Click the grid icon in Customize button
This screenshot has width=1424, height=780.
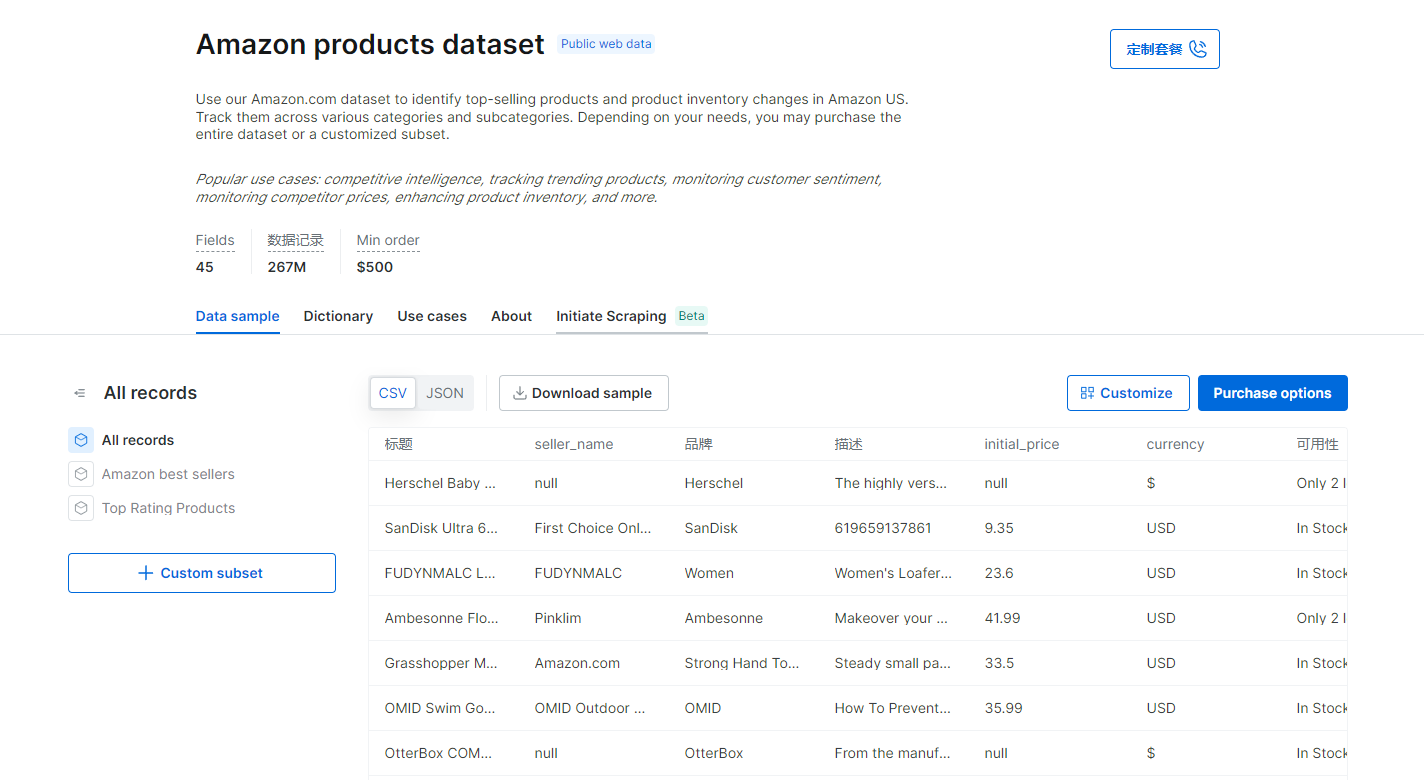point(1087,393)
